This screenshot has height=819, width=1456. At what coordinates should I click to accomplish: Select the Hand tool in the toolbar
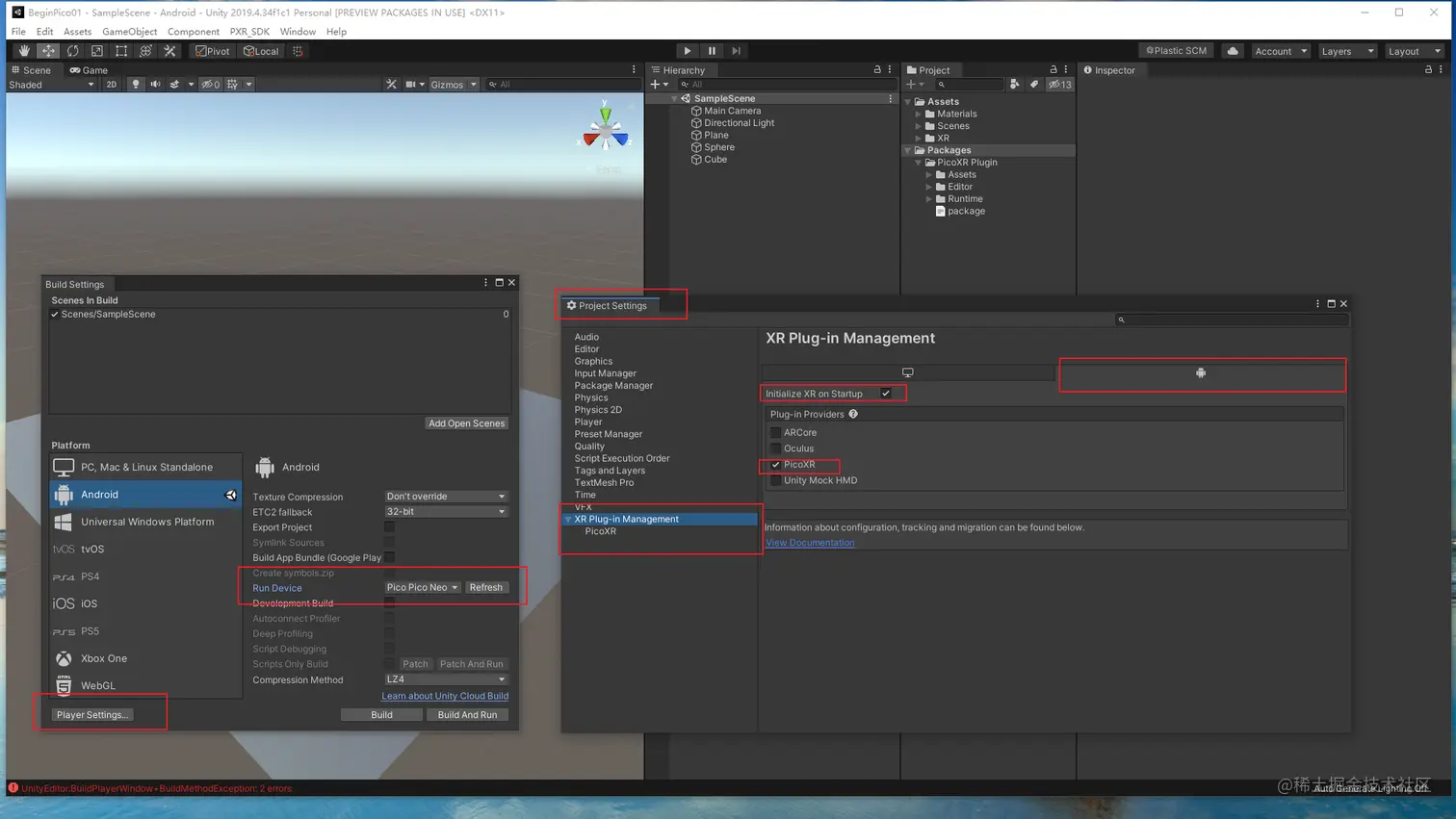pyautogui.click(x=24, y=51)
